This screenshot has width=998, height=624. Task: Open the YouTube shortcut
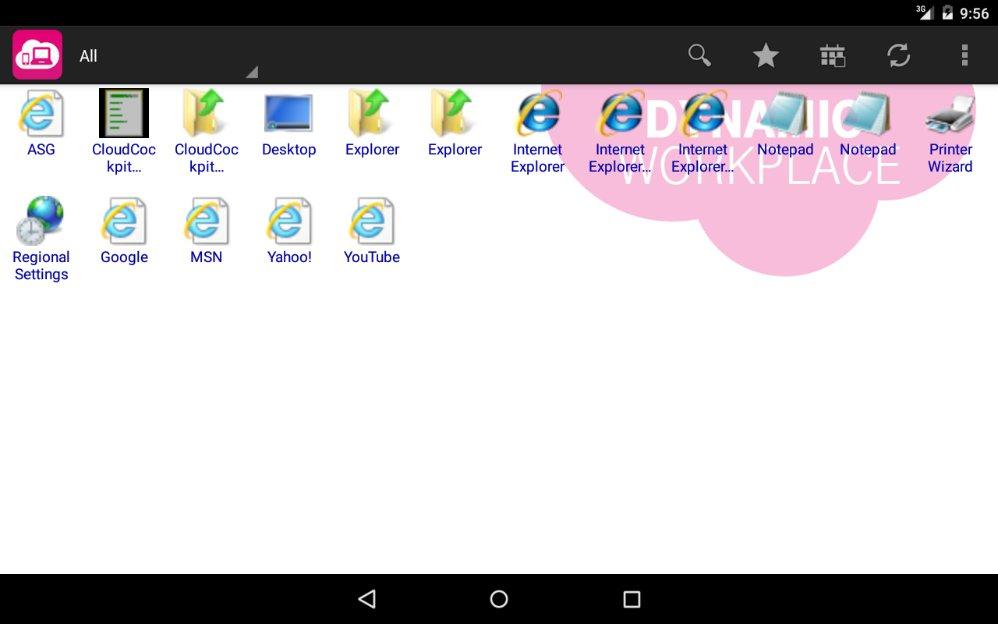(x=372, y=230)
